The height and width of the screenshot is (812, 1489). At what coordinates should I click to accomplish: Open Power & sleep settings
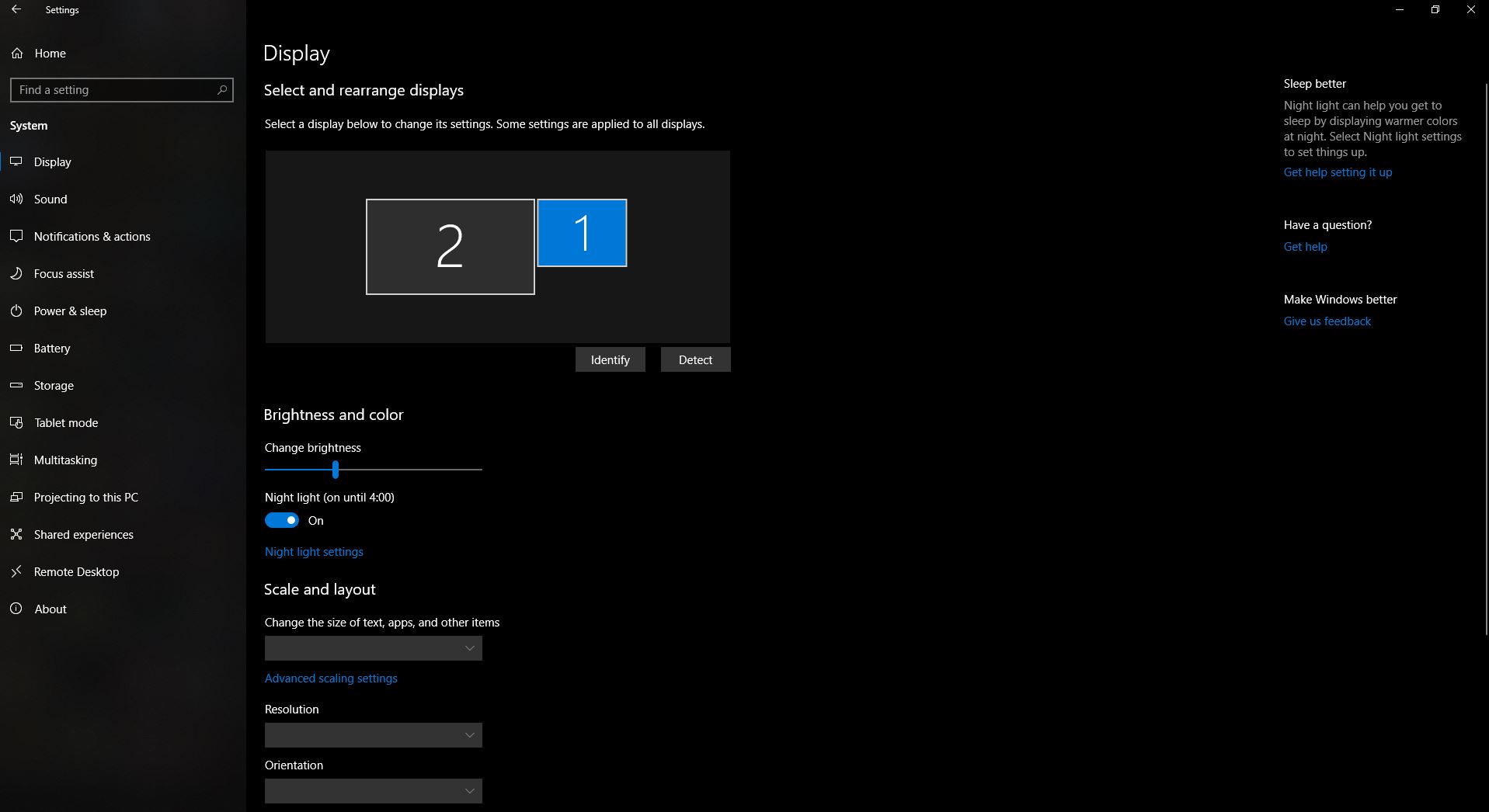tap(123, 311)
